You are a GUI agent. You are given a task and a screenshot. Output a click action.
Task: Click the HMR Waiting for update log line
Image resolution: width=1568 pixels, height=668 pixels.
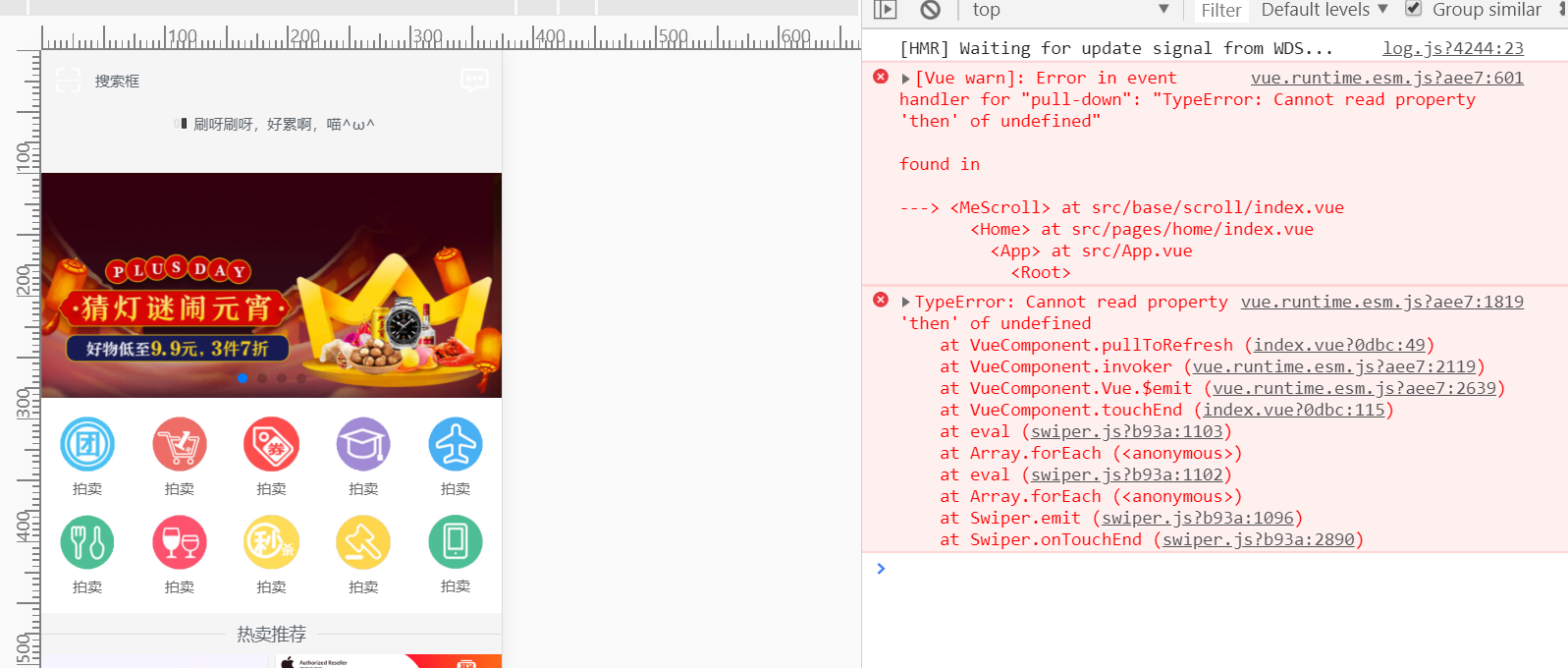click(x=1117, y=48)
